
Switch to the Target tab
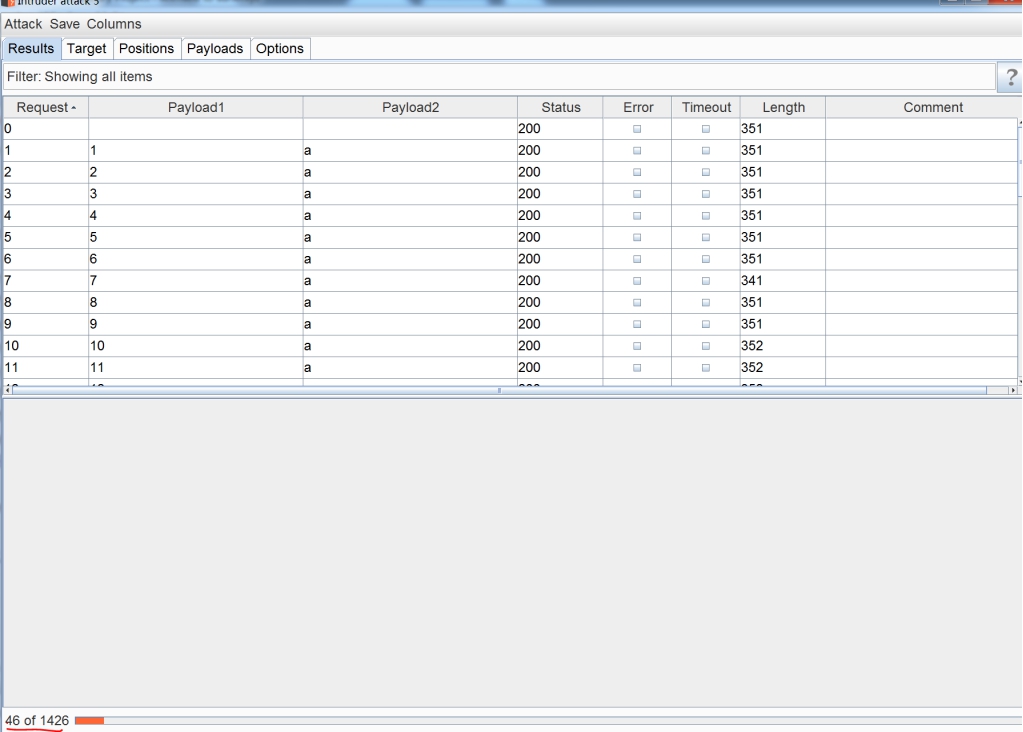click(x=87, y=48)
